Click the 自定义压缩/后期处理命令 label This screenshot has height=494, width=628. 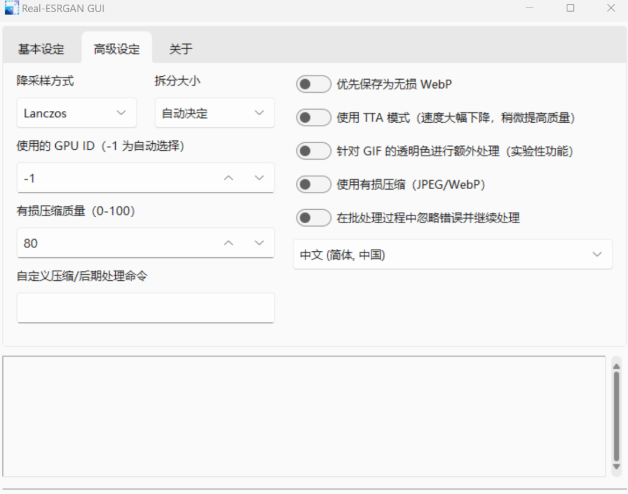click(82, 276)
